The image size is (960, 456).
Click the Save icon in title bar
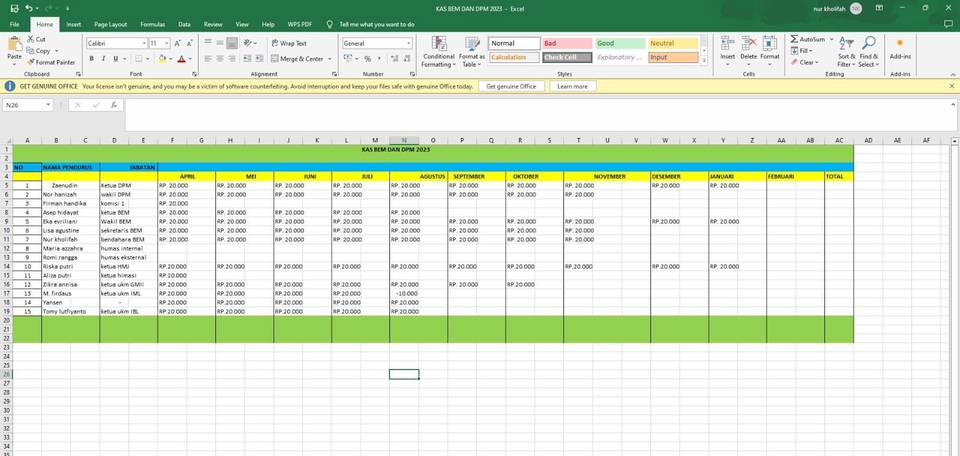tap(15, 9)
